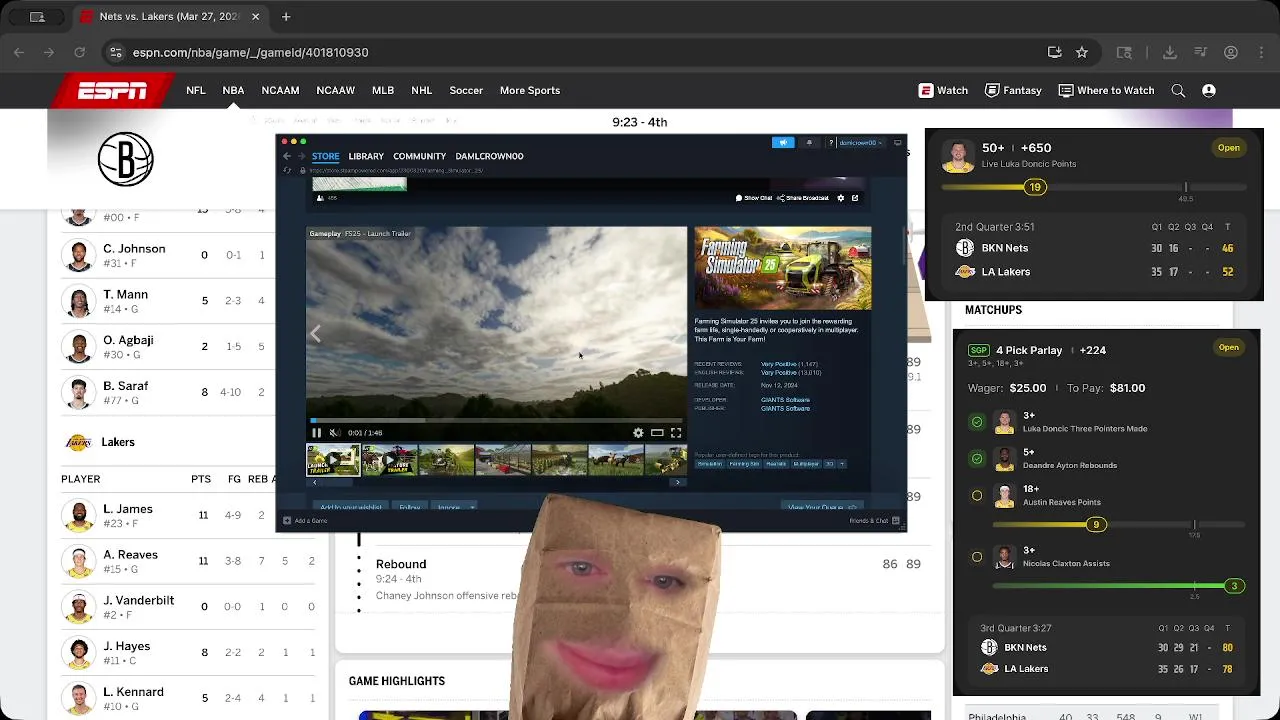Open DAMLCROWN00 profile tab in Steam
This screenshot has width=1280, height=720.
[x=489, y=156]
